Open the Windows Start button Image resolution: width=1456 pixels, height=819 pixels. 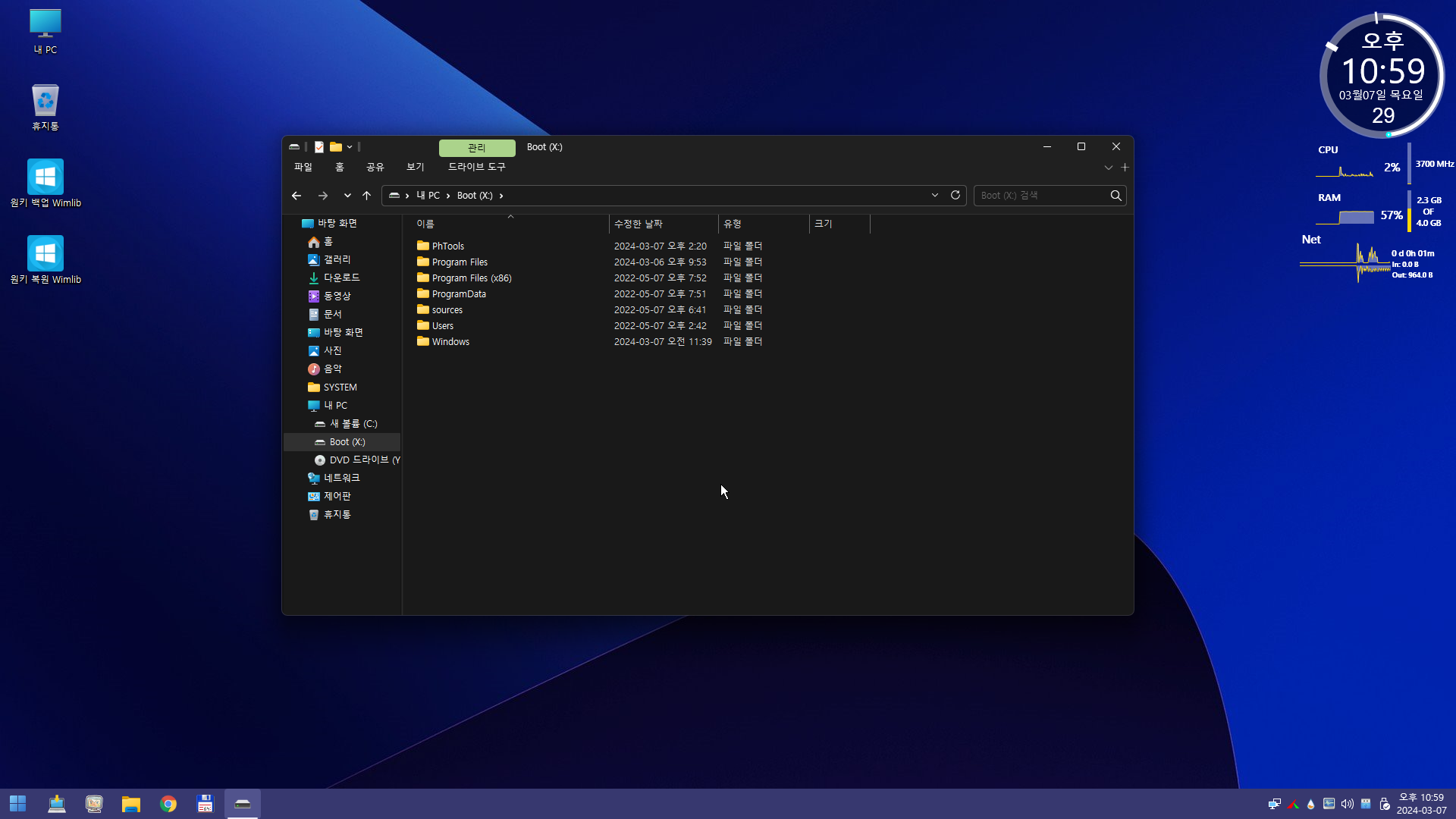pos(18,804)
